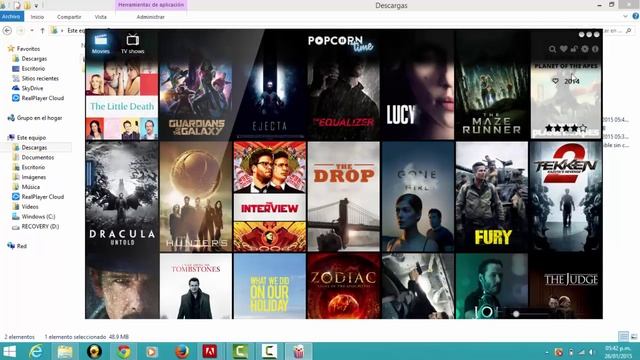Viewport: 640px width, 360px height.
Task: Open the Administrar ribbon tab
Action: [151, 17]
